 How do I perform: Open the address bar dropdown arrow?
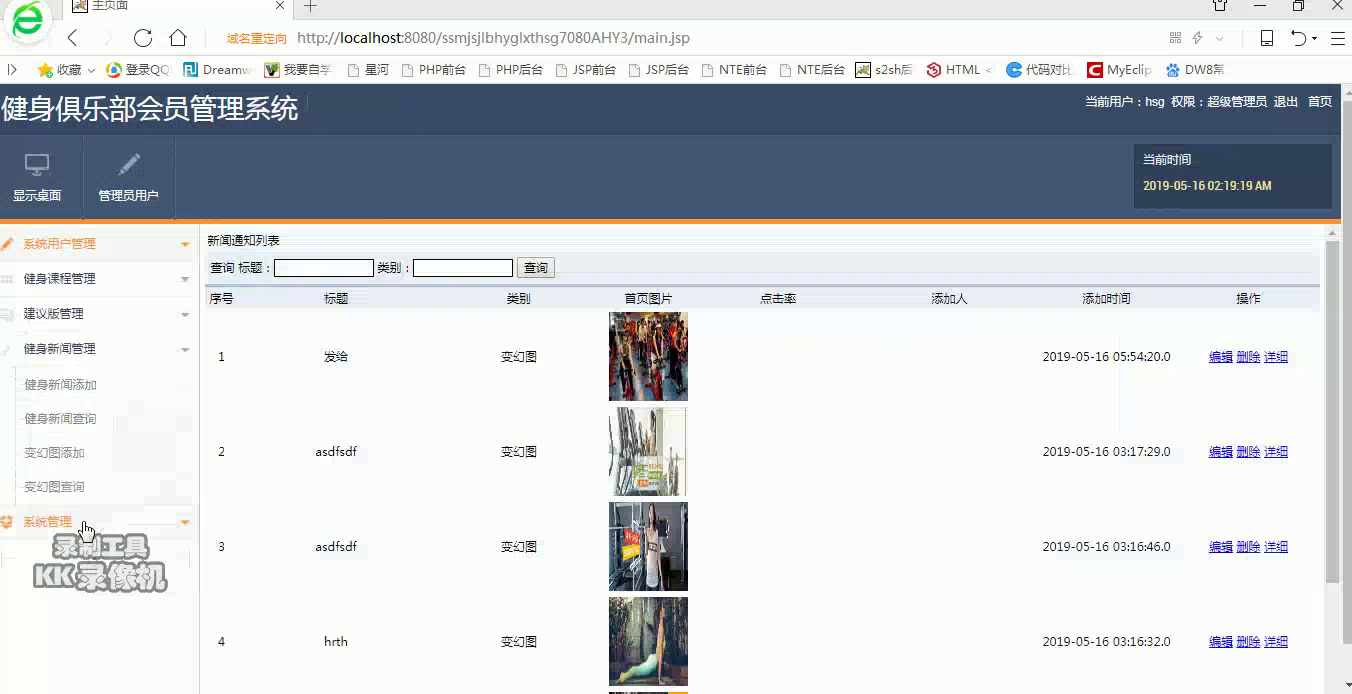click(1219, 38)
